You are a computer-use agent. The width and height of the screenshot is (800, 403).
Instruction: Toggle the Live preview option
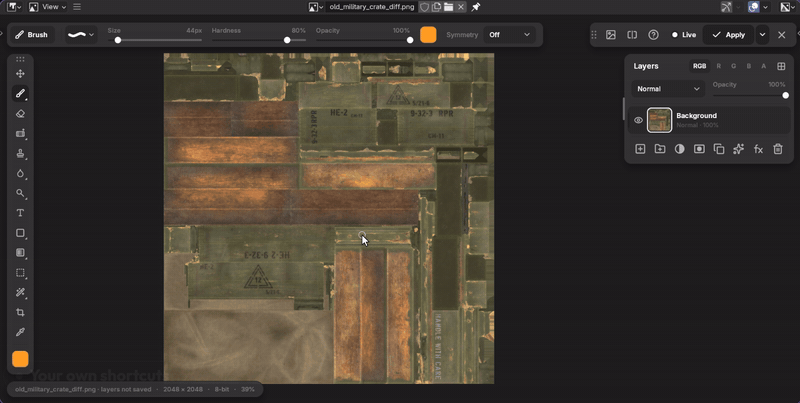(x=684, y=35)
